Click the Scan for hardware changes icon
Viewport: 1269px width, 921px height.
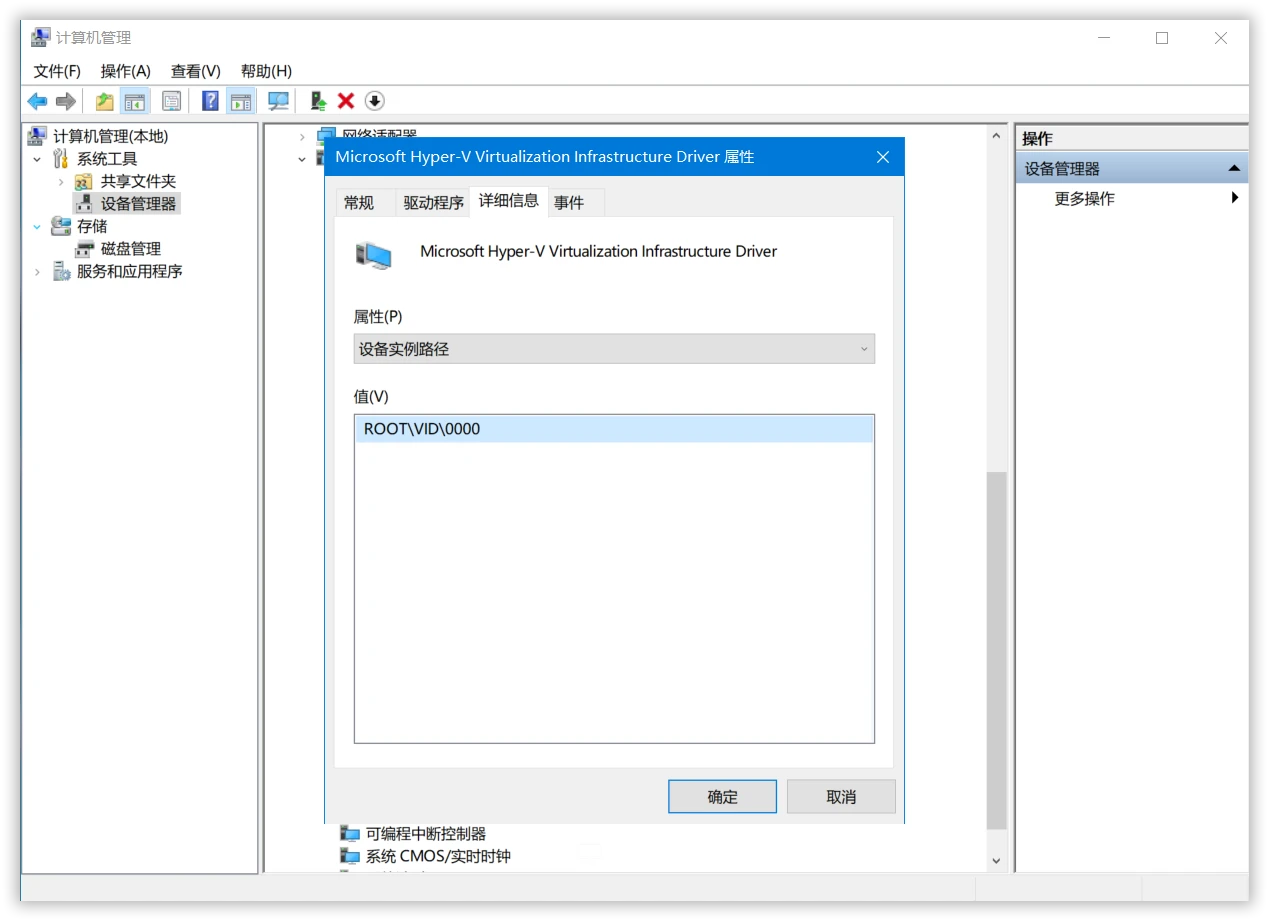point(278,100)
